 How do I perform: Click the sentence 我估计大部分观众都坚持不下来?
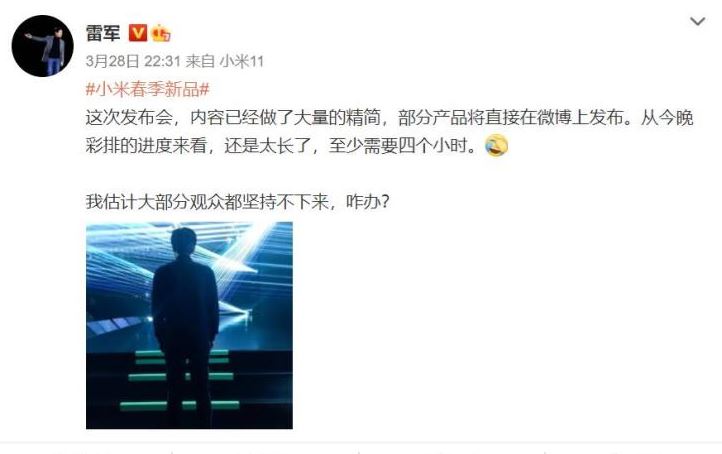(208, 202)
